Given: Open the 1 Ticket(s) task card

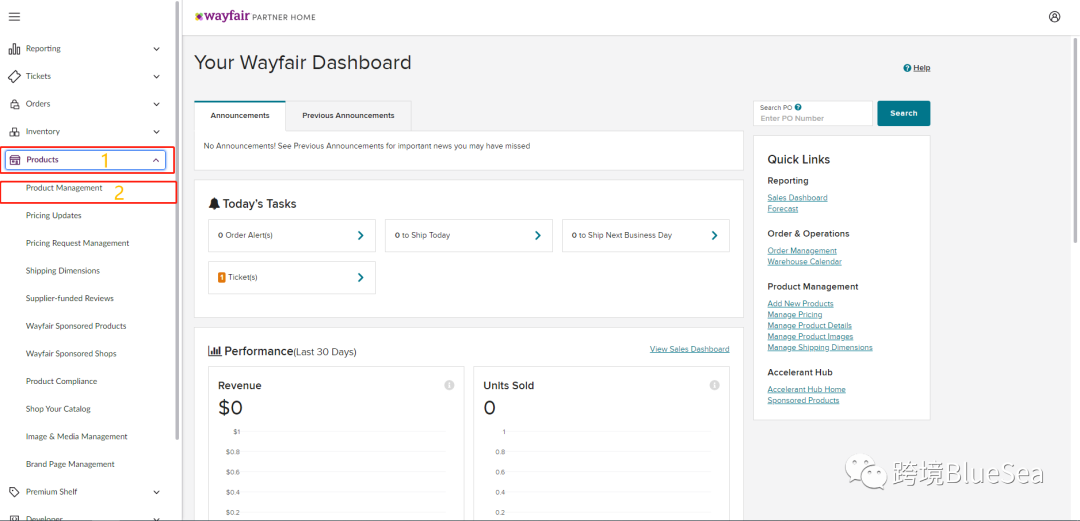Looking at the screenshot, I should tap(292, 278).
